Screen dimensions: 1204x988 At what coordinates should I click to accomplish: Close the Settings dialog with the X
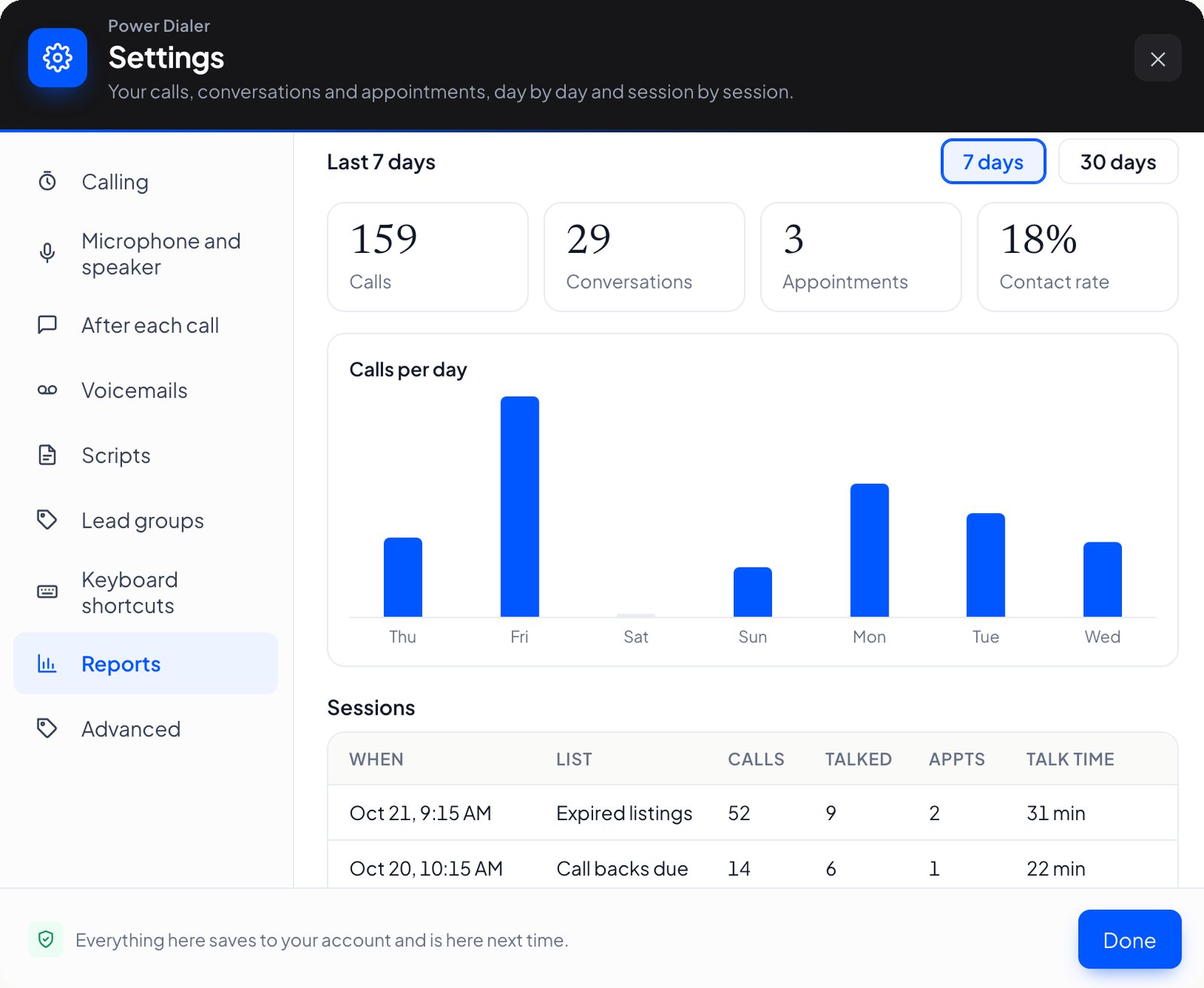pos(1157,59)
